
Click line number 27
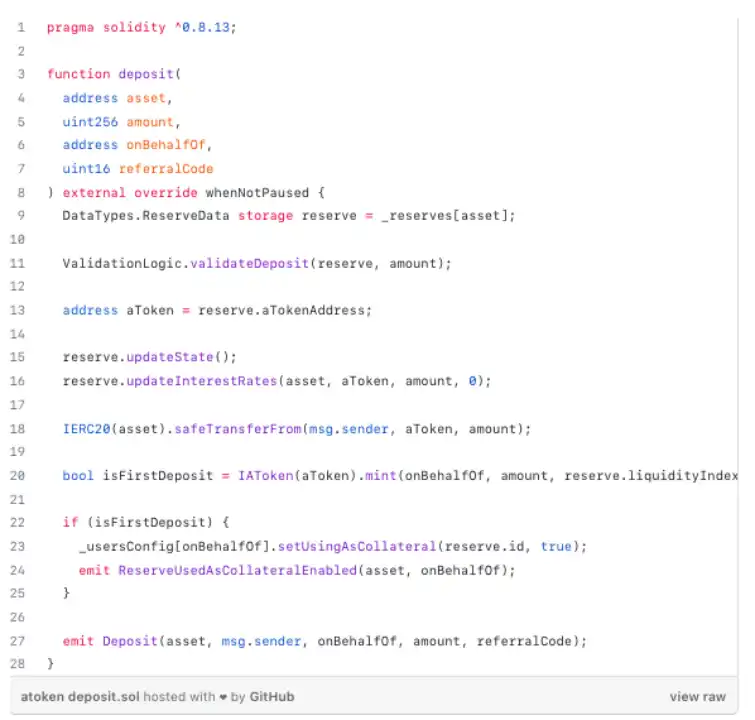(17, 641)
